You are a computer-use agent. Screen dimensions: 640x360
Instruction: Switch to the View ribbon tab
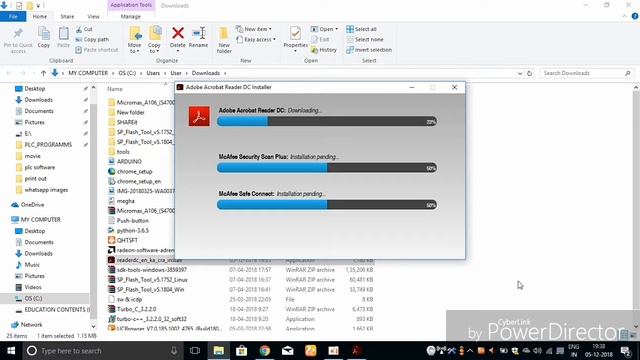(93, 16)
